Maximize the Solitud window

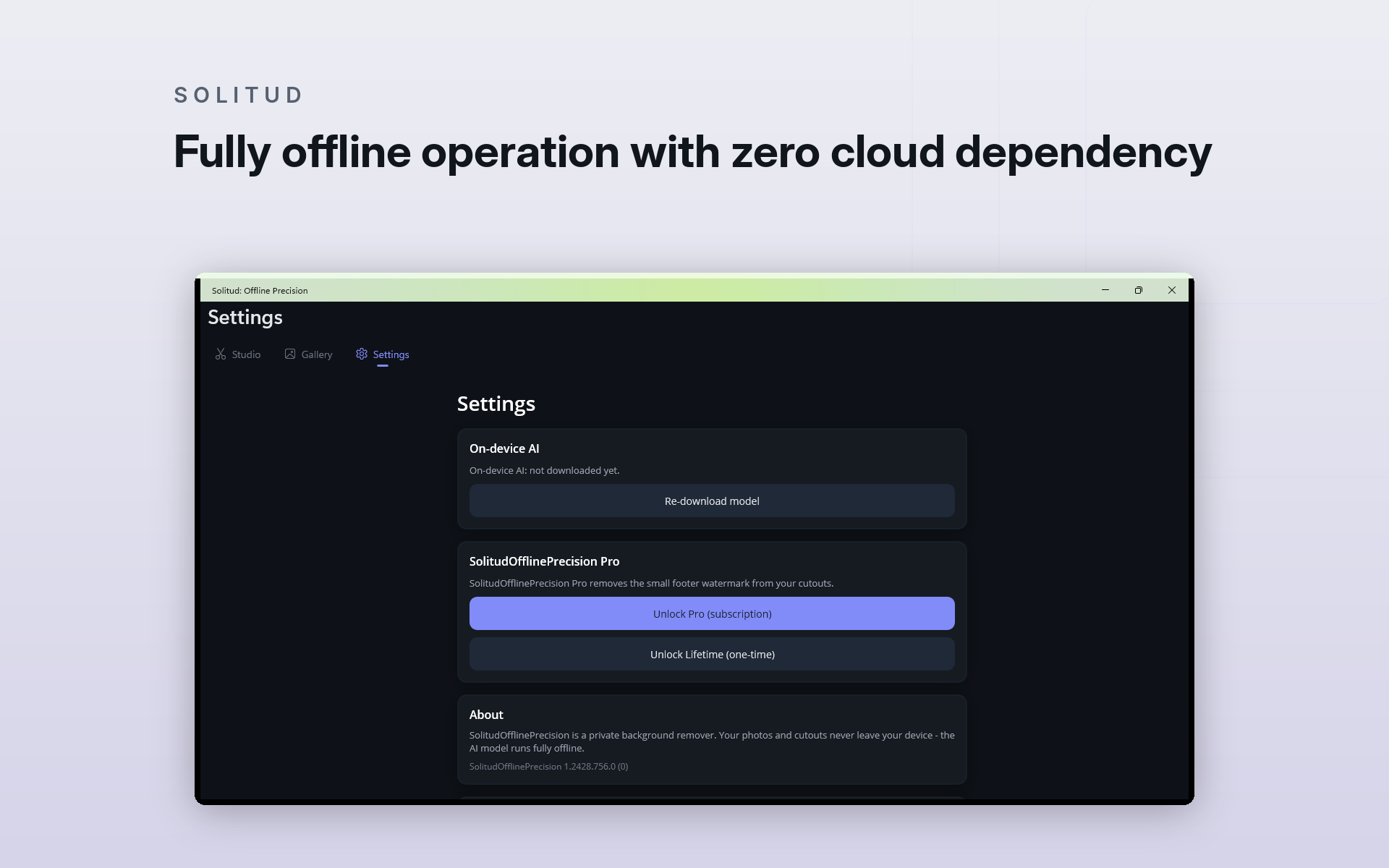[1139, 290]
